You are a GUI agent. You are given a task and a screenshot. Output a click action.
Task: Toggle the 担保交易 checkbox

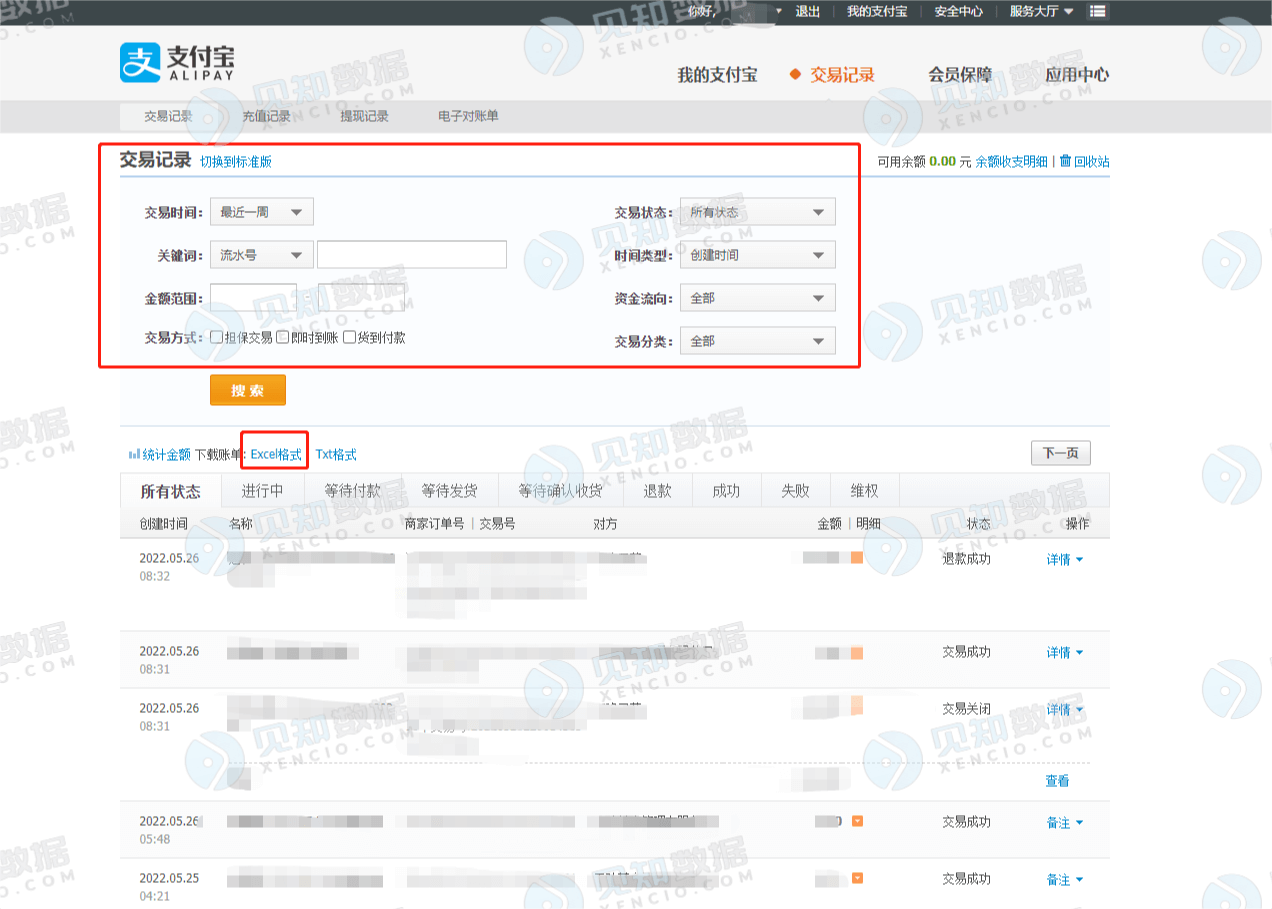216,338
